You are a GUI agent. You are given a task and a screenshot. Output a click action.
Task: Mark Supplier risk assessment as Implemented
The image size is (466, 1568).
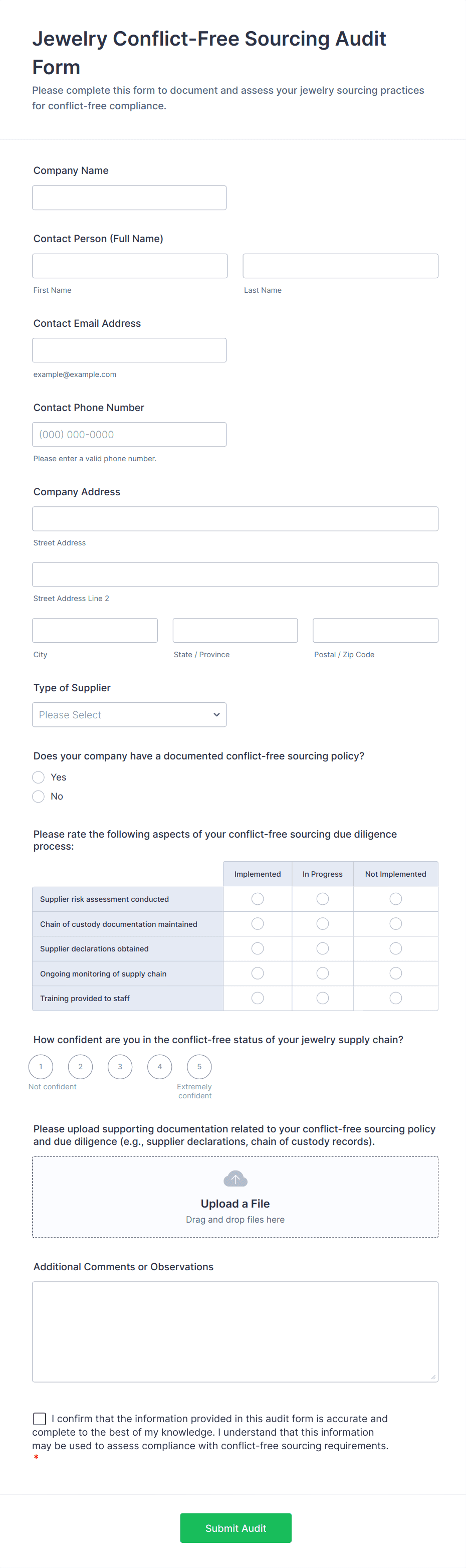(x=258, y=899)
